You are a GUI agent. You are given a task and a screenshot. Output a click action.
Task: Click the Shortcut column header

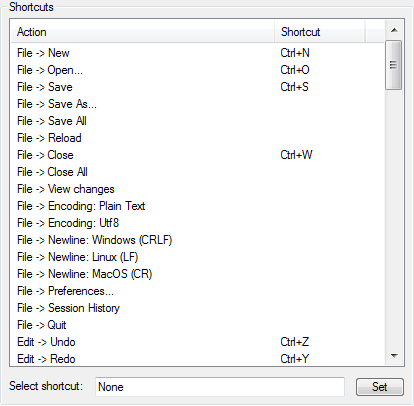click(x=319, y=32)
